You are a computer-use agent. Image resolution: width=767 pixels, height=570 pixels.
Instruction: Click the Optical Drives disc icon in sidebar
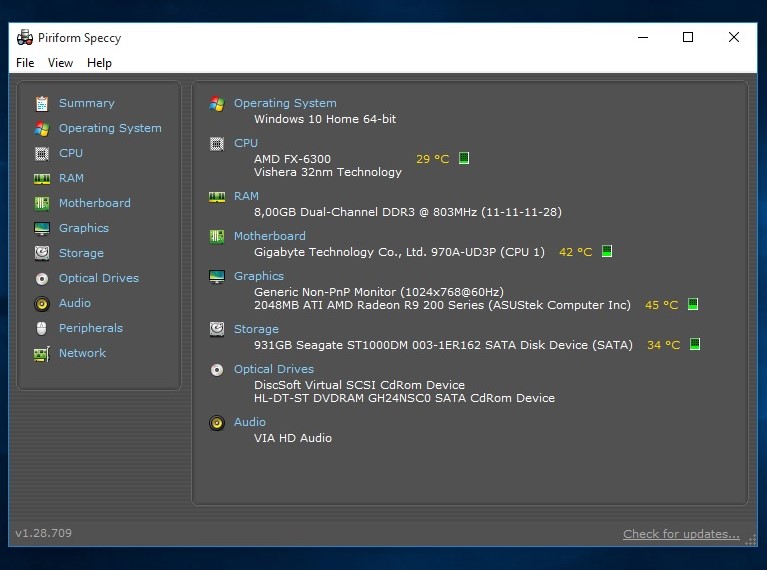coord(42,278)
